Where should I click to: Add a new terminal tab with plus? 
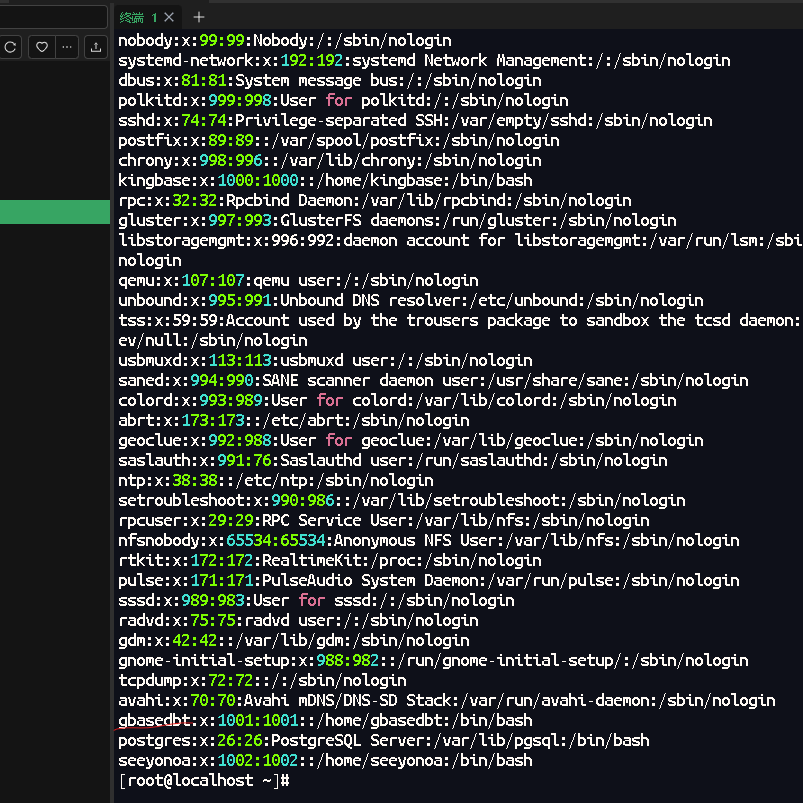tap(199, 17)
